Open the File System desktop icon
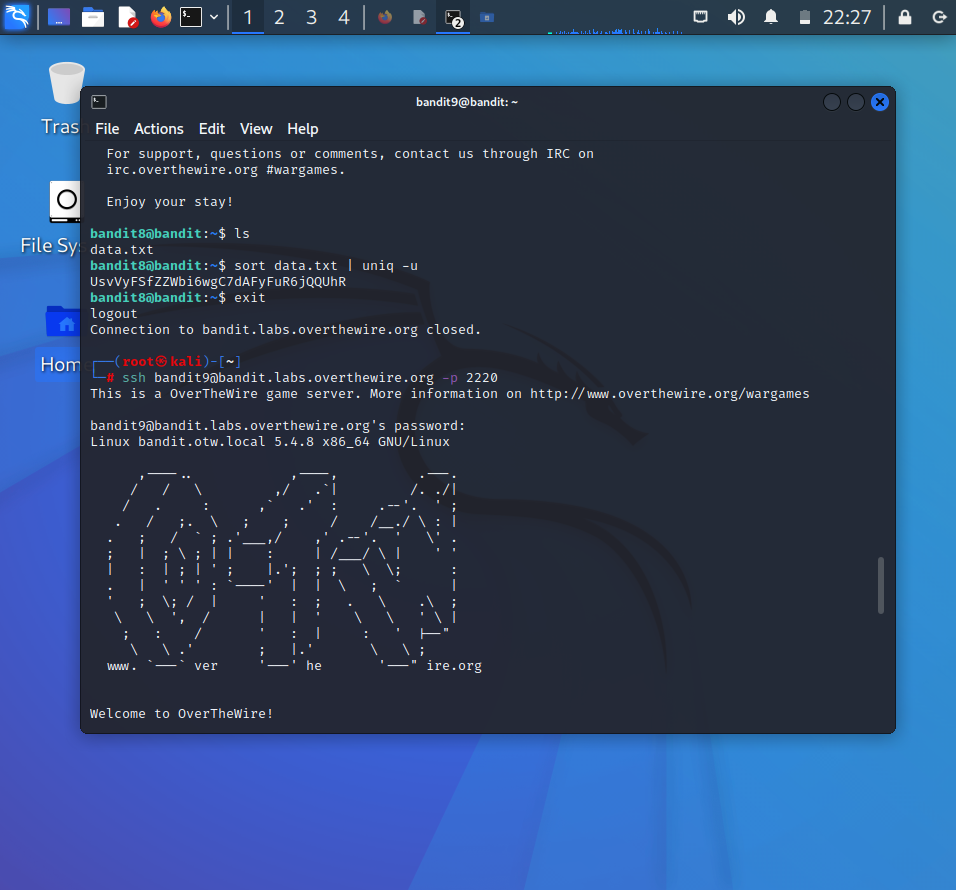 [x=64, y=203]
